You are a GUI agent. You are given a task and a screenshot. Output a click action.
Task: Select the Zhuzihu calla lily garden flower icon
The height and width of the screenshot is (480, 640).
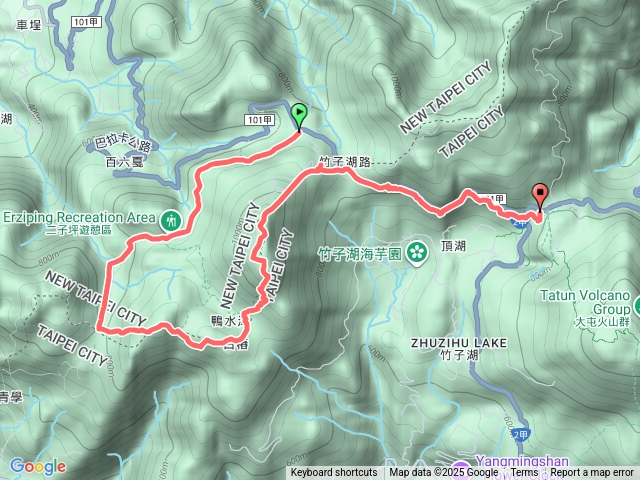[x=417, y=253]
